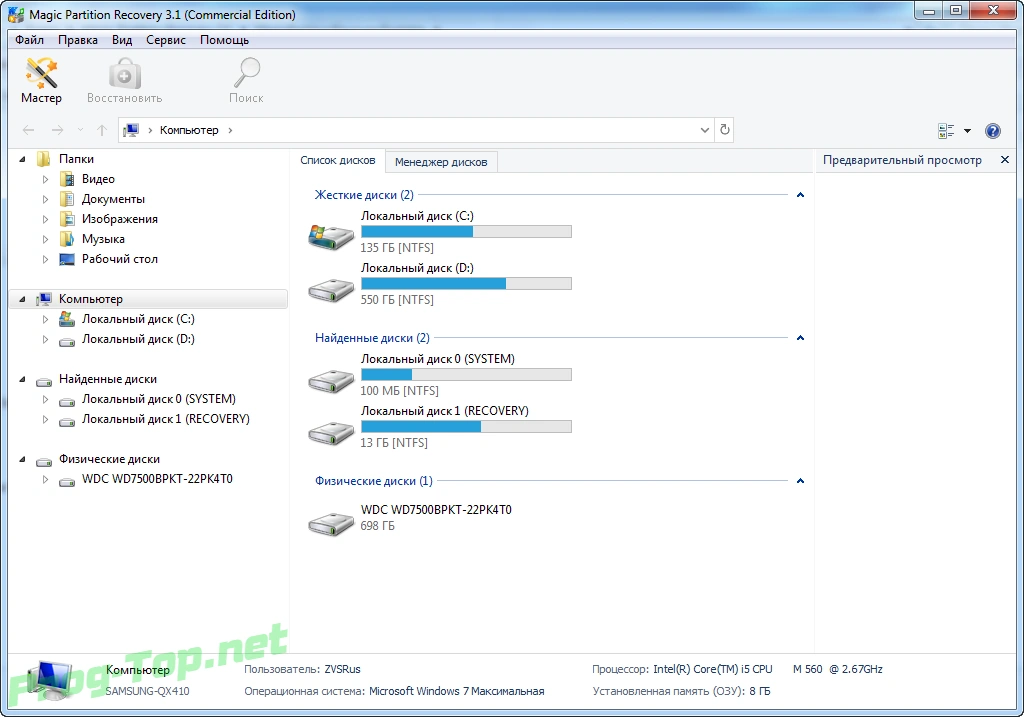Expand the Документы tree node
The height and width of the screenshot is (717, 1024).
click(x=45, y=199)
